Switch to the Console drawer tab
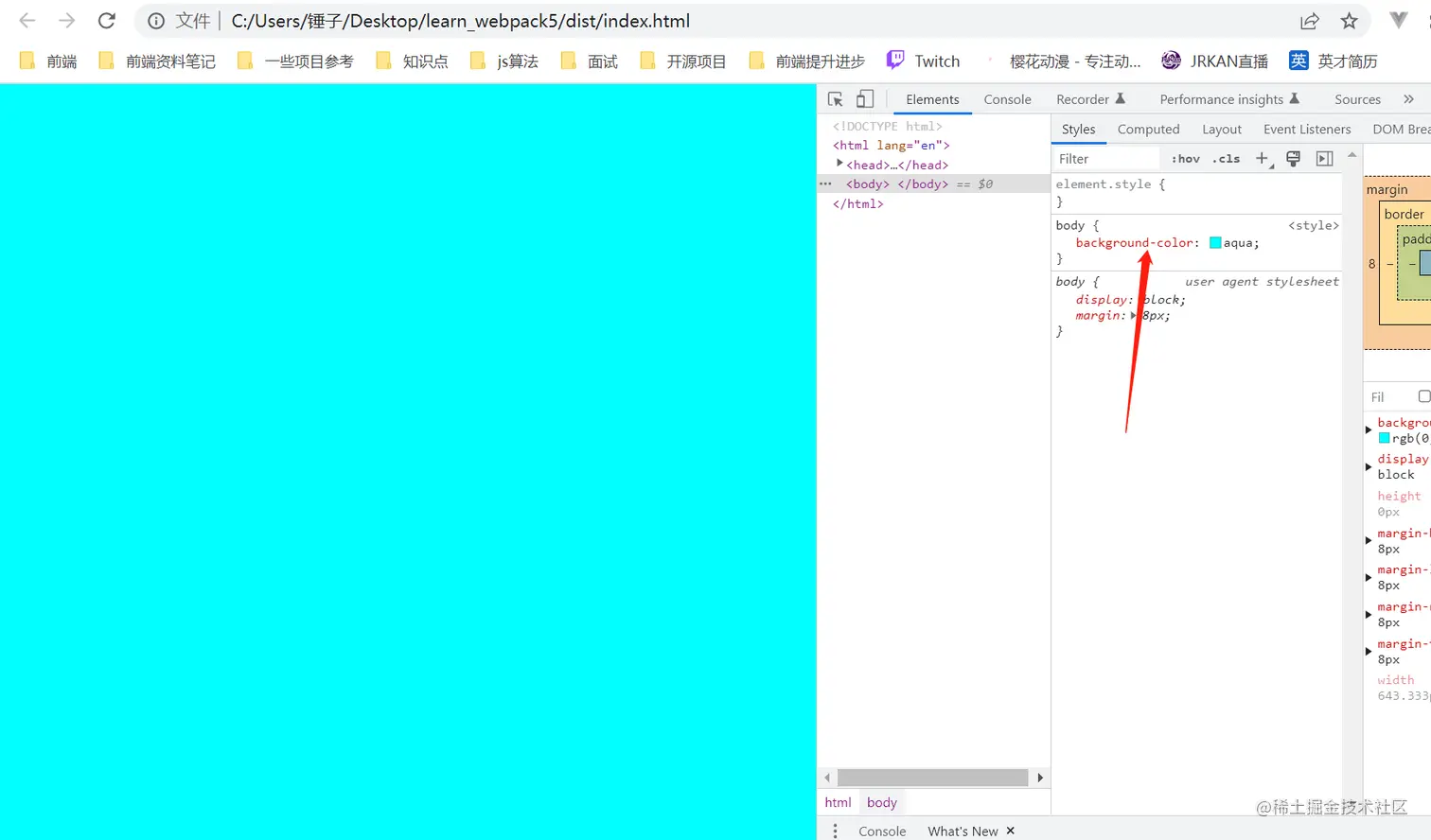Screen dimensions: 1431x840 pyautogui.click(x=882, y=831)
